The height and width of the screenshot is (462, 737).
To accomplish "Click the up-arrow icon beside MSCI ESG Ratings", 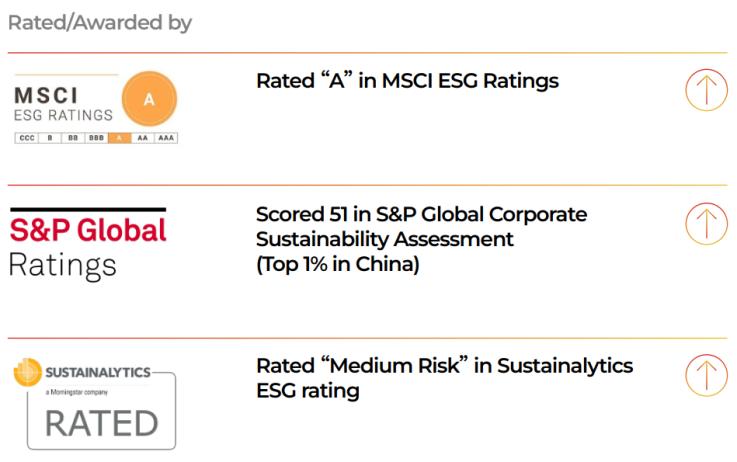I will [706, 90].
